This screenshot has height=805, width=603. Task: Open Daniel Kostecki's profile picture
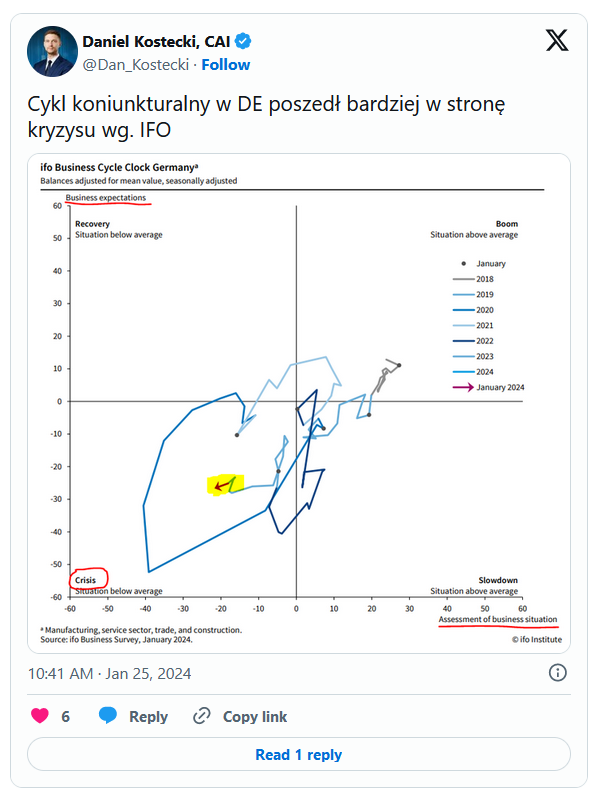click(x=53, y=52)
